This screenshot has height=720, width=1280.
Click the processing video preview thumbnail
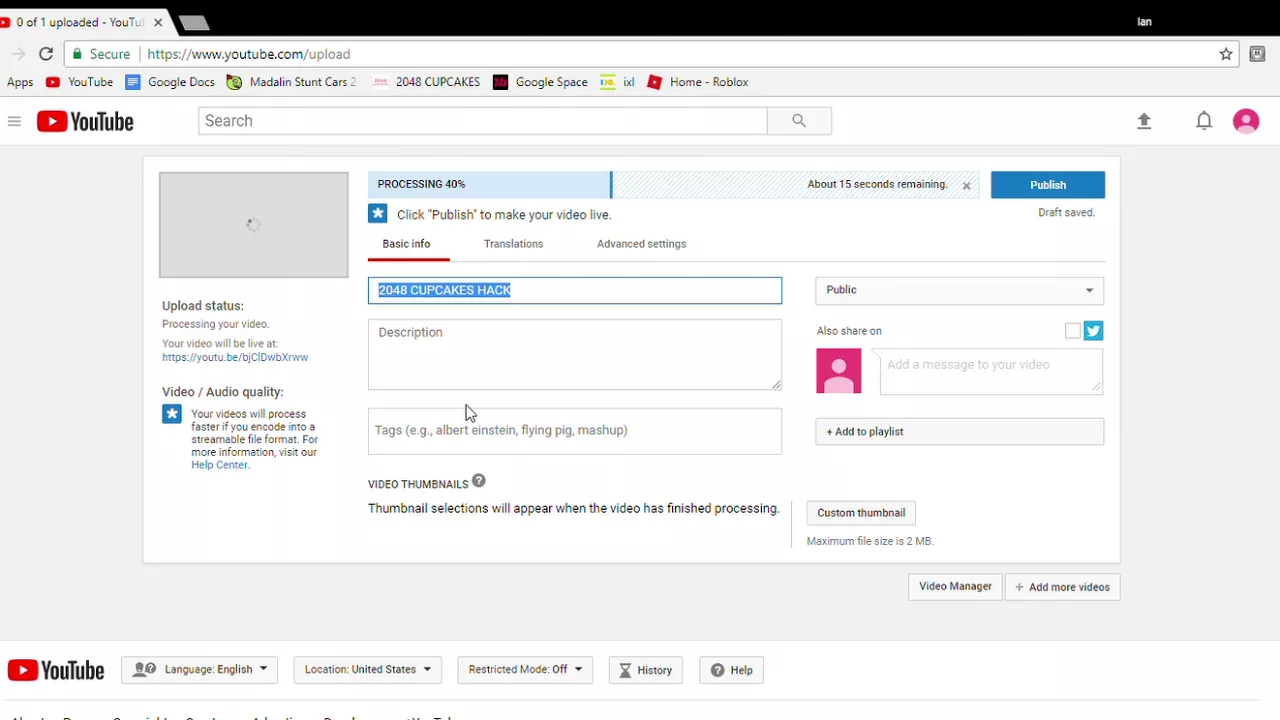[x=254, y=225]
